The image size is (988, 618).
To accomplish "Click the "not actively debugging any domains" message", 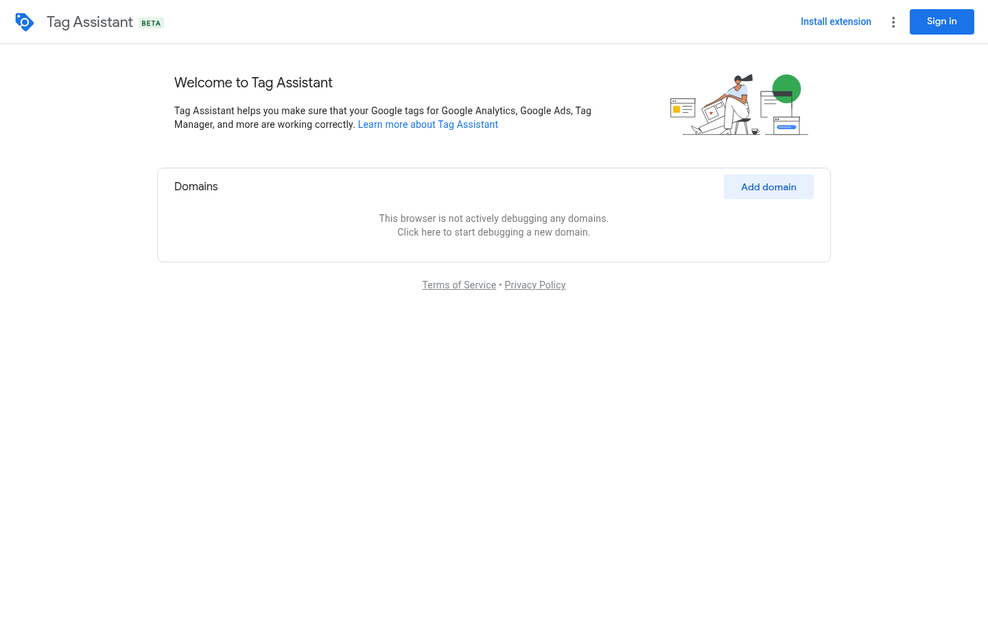I will click(493, 219).
